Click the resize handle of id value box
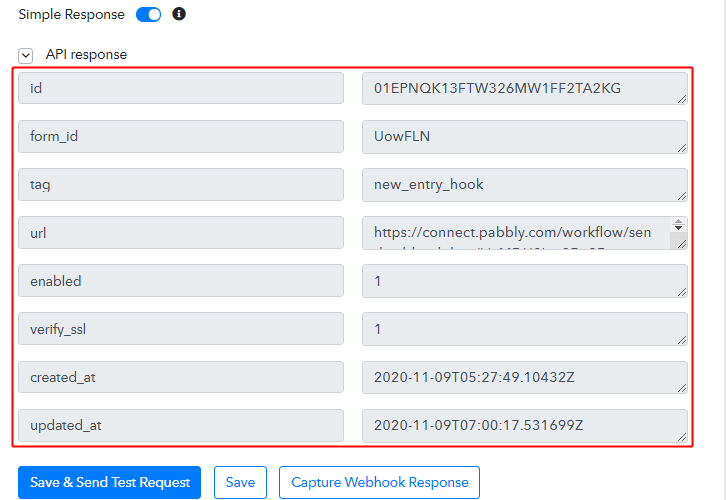Viewport: 726px width, 500px height. pos(682,99)
